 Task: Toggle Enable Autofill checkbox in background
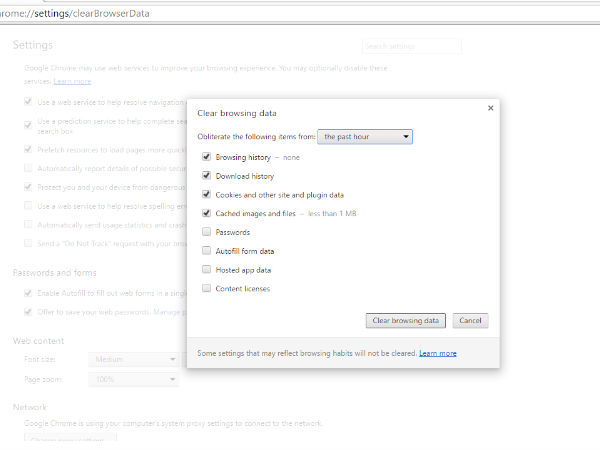click(28, 294)
